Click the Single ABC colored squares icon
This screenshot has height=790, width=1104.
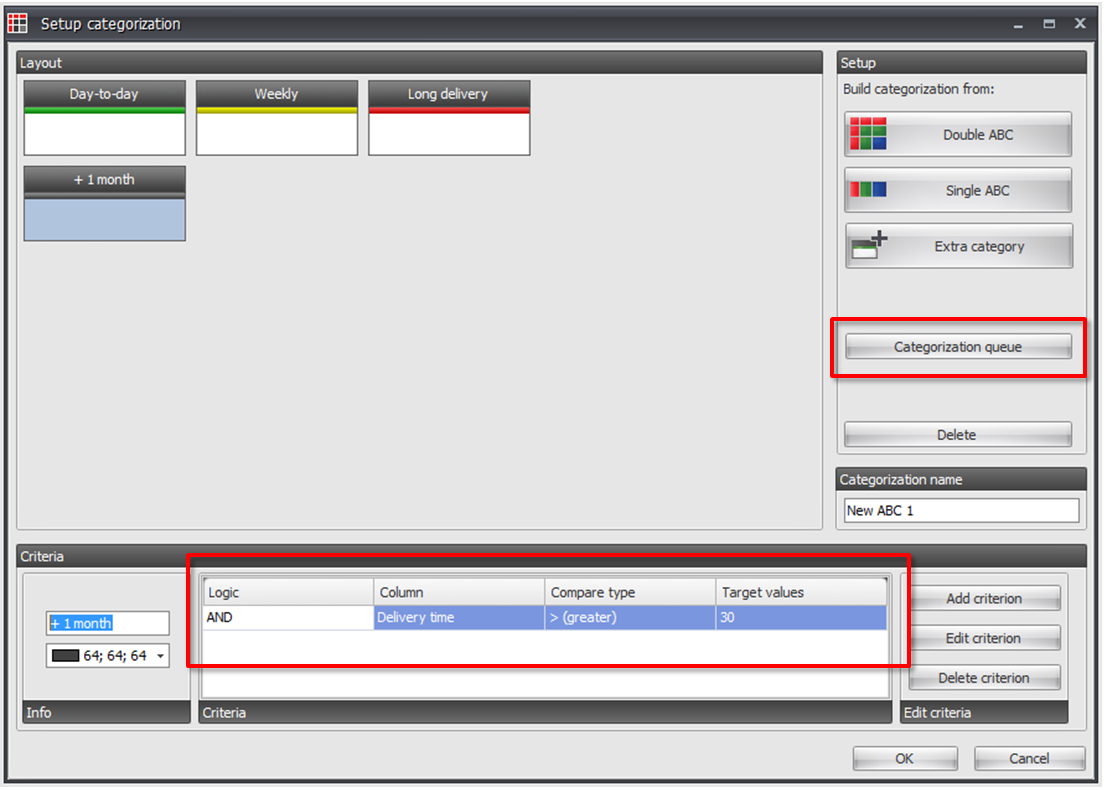click(x=867, y=189)
